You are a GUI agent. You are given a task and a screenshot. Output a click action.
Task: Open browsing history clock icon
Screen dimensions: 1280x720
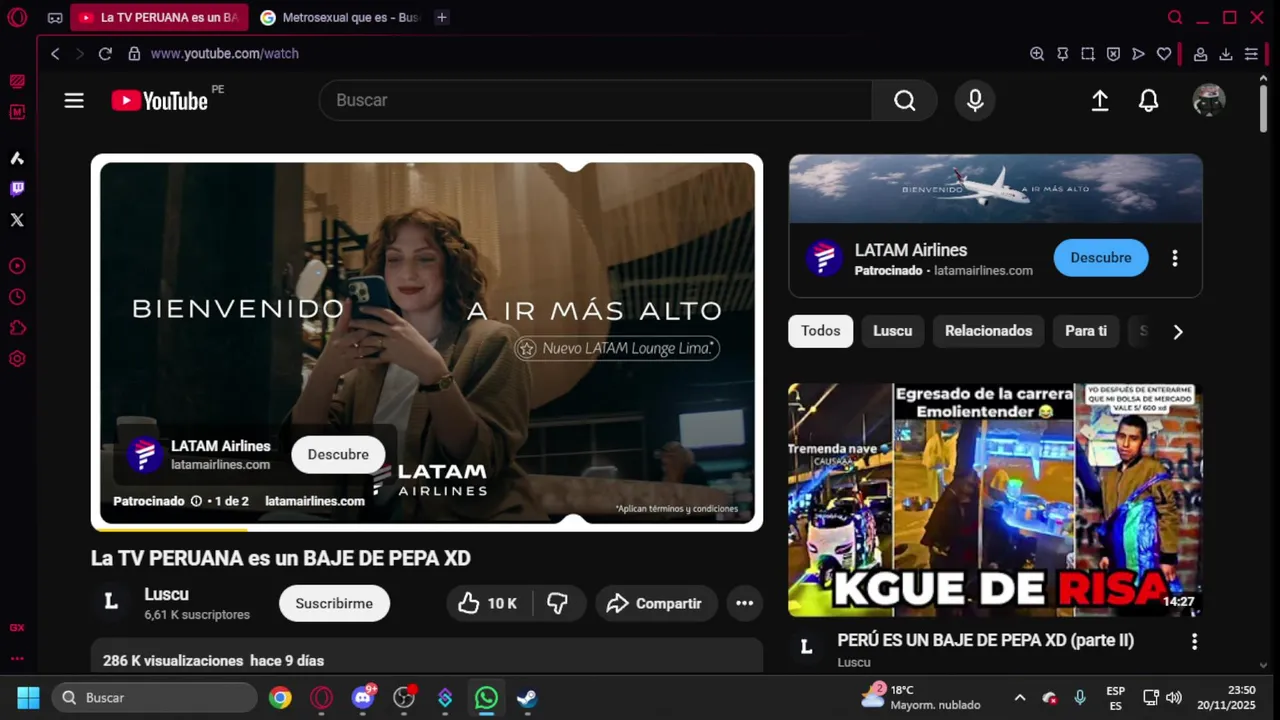point(17,297)
